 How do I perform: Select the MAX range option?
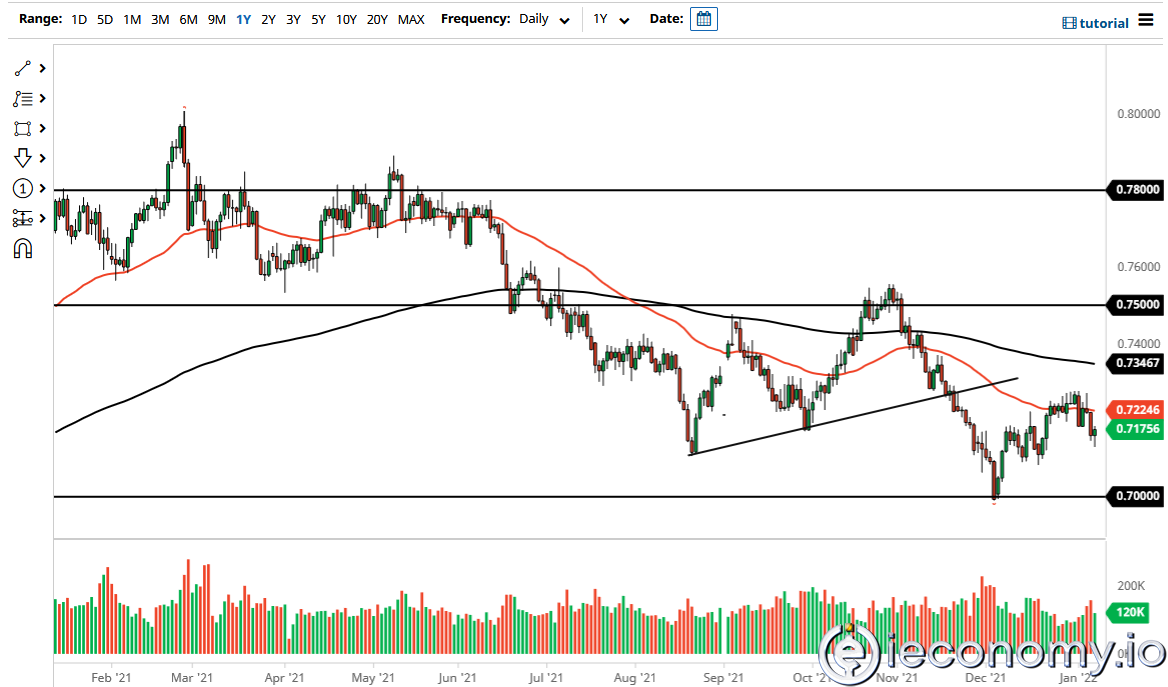point(410,18)
